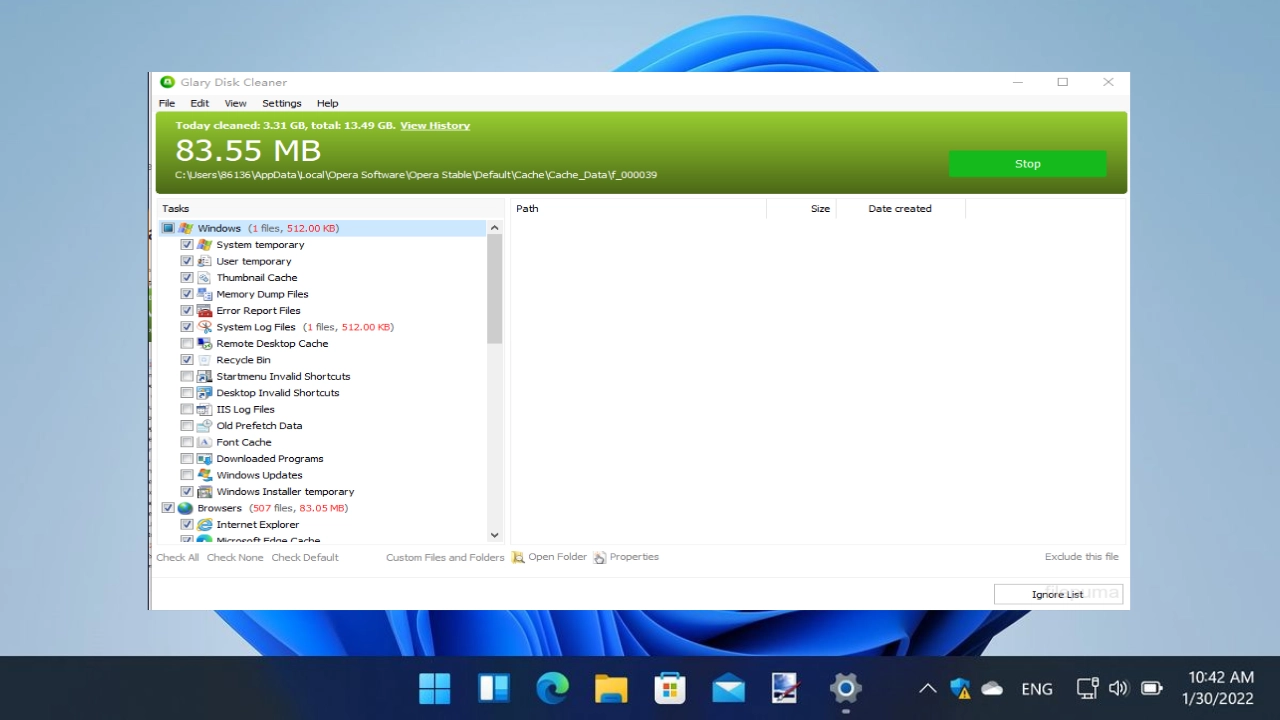This screenshot has width=1280, height=720.
Task: Click the Old Prefetch Data icon
Action: 205,426
